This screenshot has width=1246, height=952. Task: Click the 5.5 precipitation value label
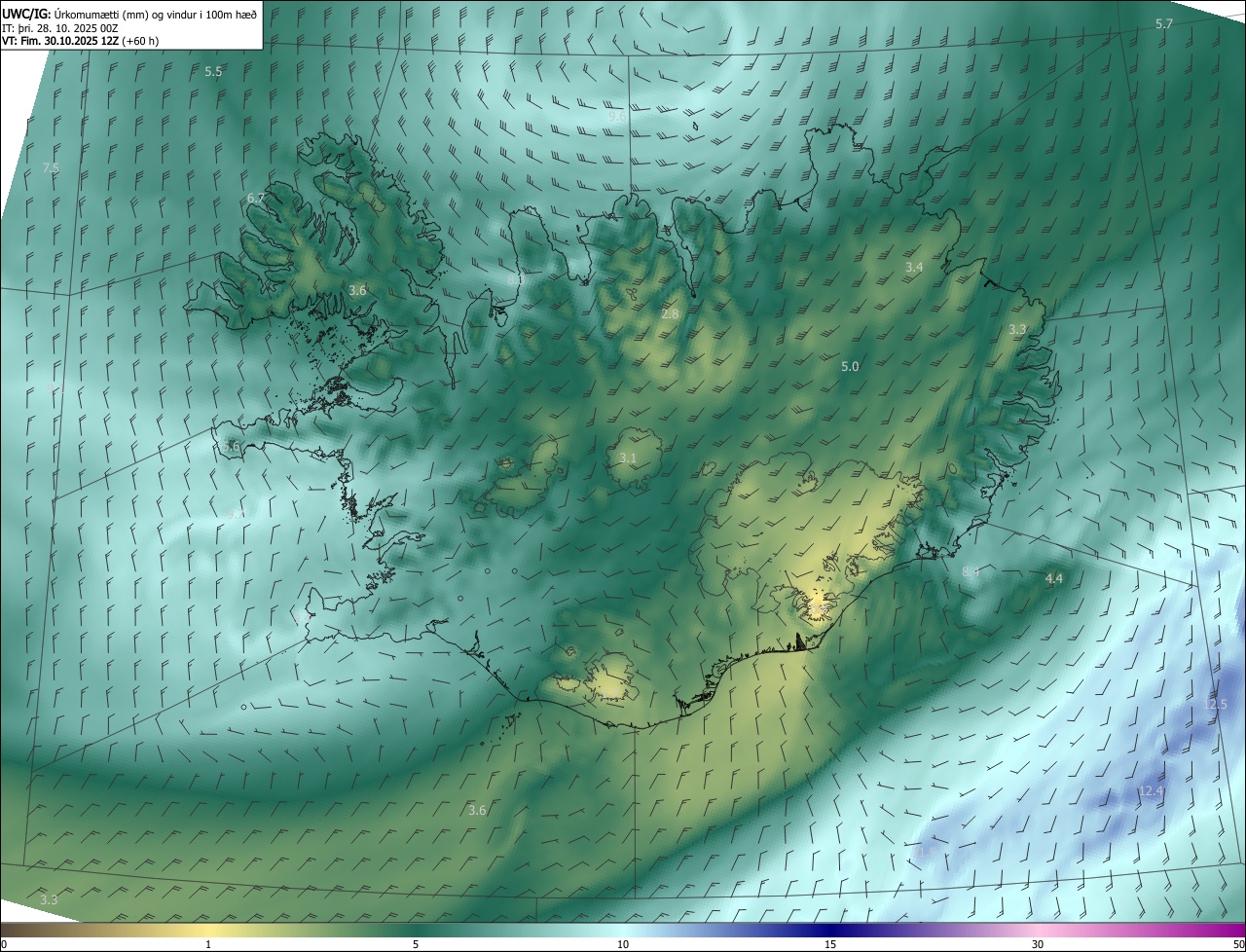(213, 72)
